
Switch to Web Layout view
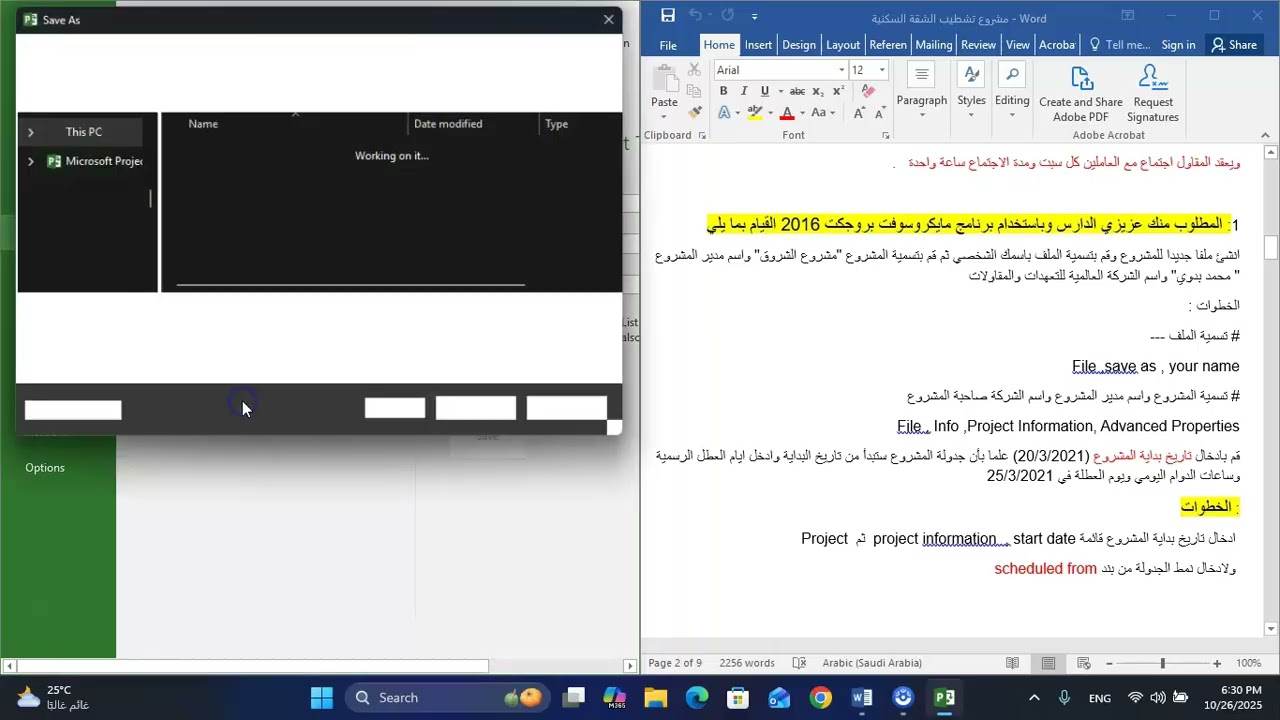tap(1084, 663)
